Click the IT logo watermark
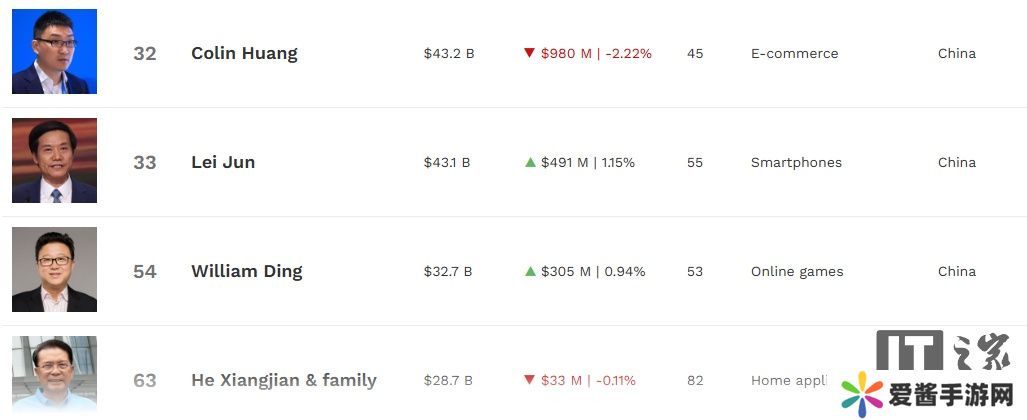This screenshot has height=420, width=1027. tap(911, 350)
